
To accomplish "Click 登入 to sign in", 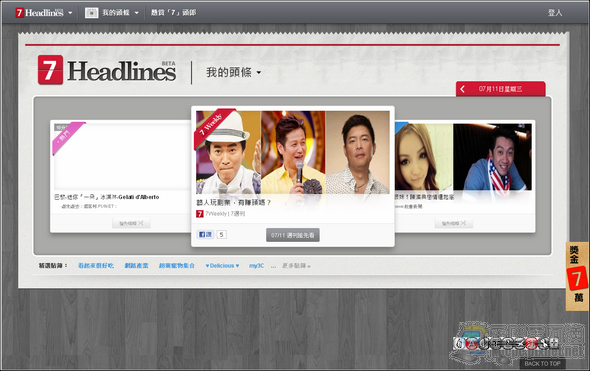I will (555, 13).
